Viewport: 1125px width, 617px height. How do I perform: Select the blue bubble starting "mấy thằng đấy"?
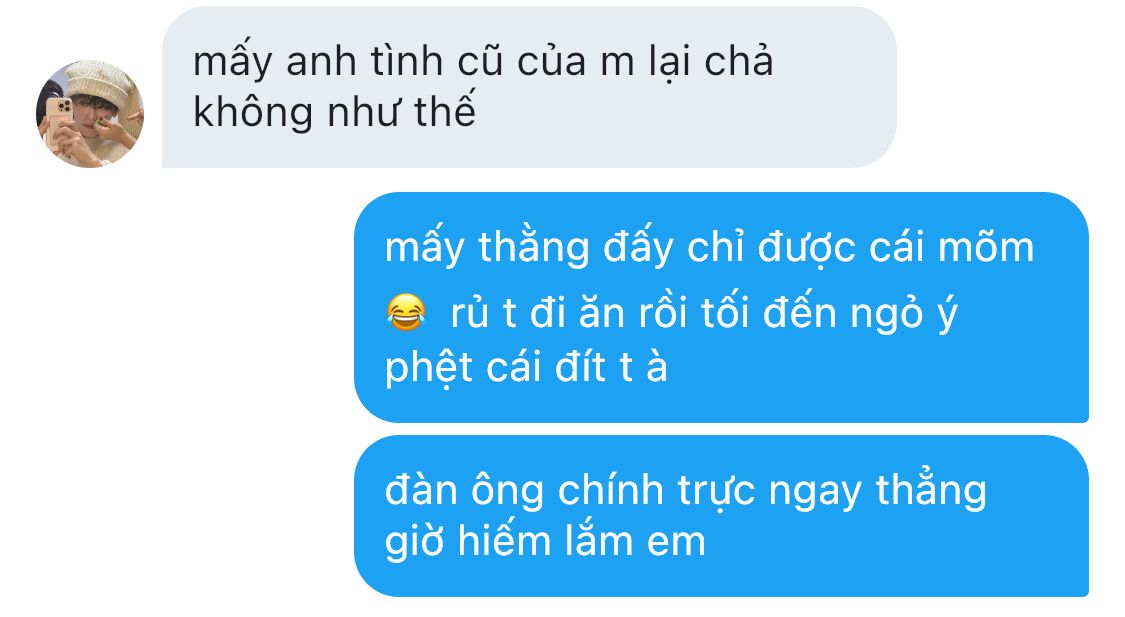pyautogui.click(x=721, y=307)
